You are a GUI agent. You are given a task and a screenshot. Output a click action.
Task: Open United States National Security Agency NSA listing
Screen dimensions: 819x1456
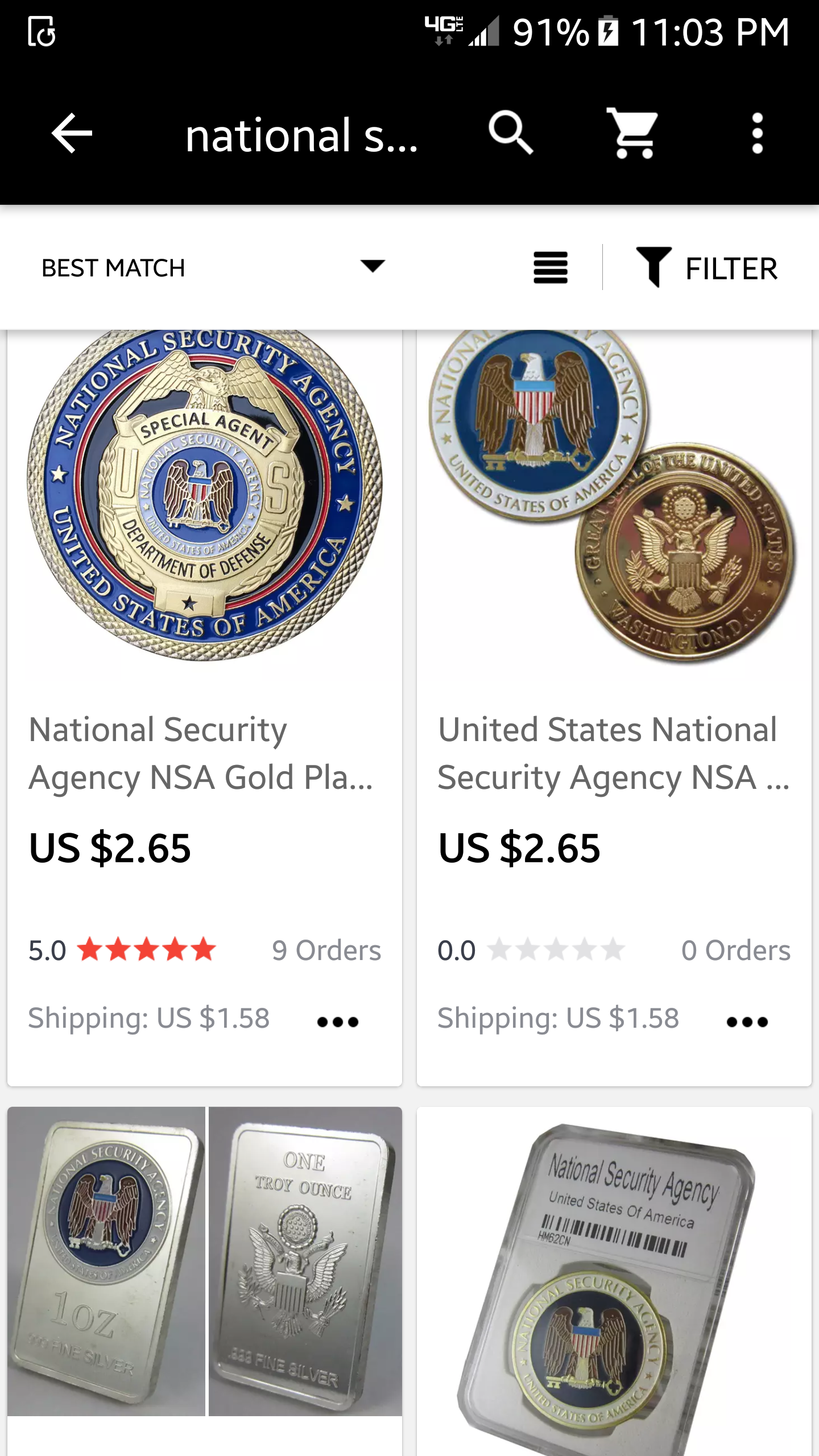coord(613,754)
